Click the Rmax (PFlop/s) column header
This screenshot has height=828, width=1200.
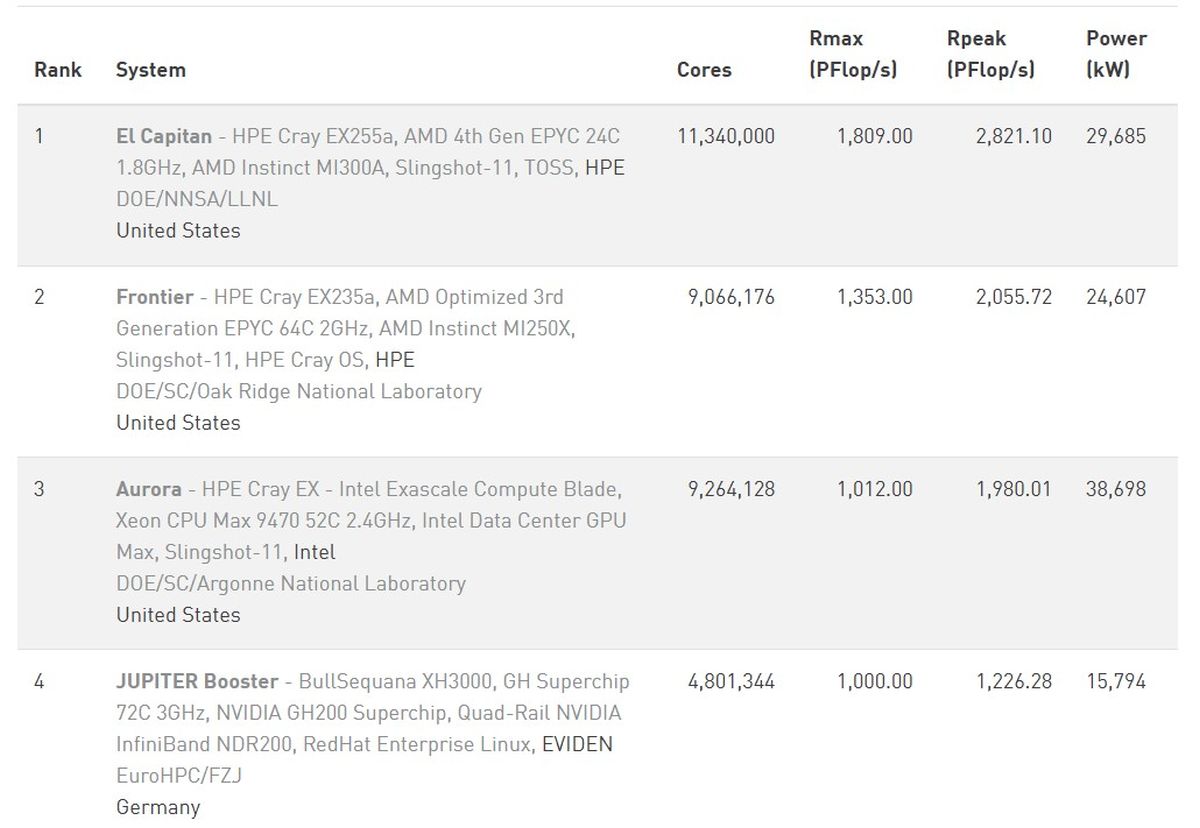click(853, 54)
